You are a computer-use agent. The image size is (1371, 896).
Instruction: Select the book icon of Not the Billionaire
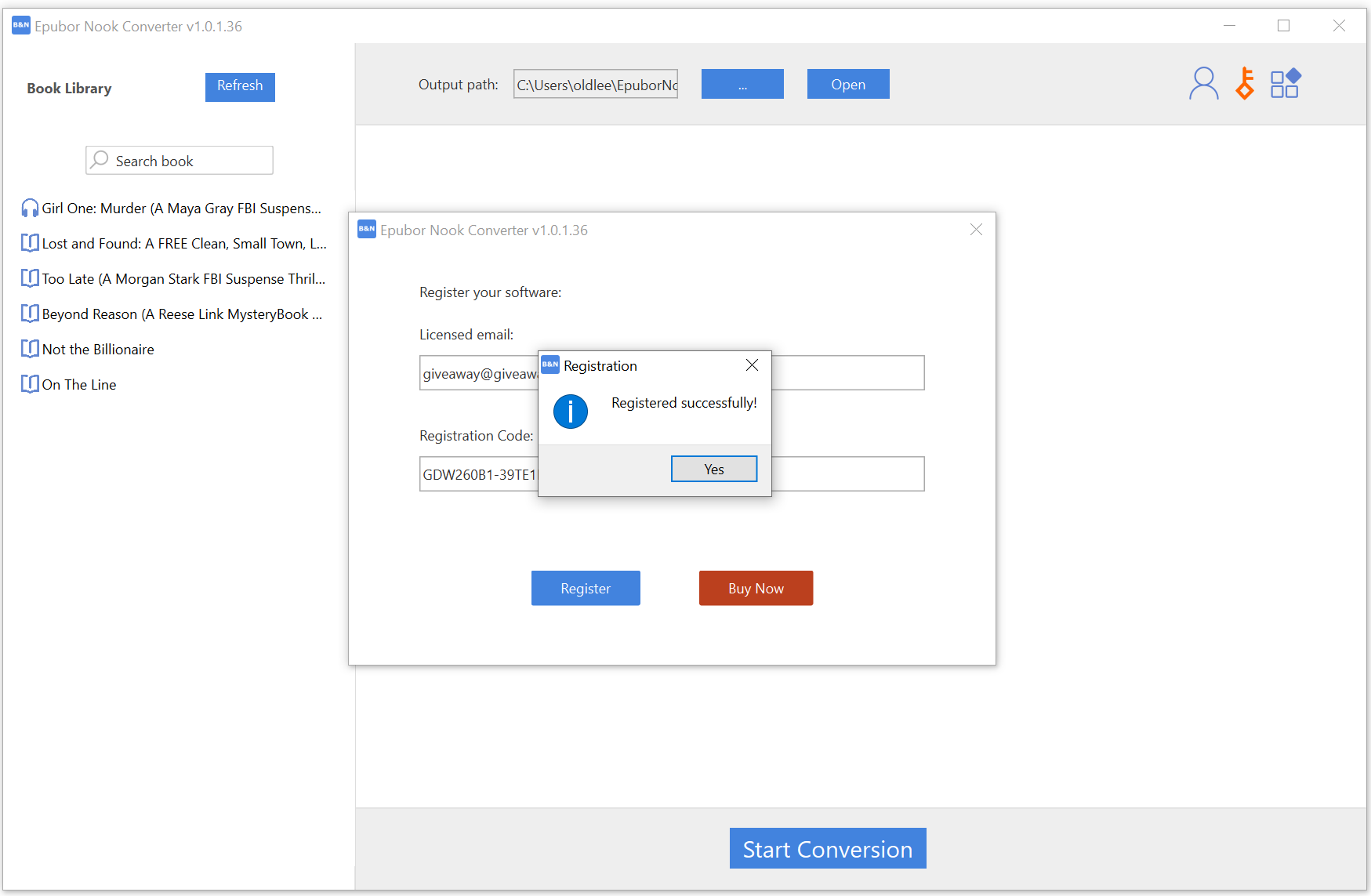[30, 349]
